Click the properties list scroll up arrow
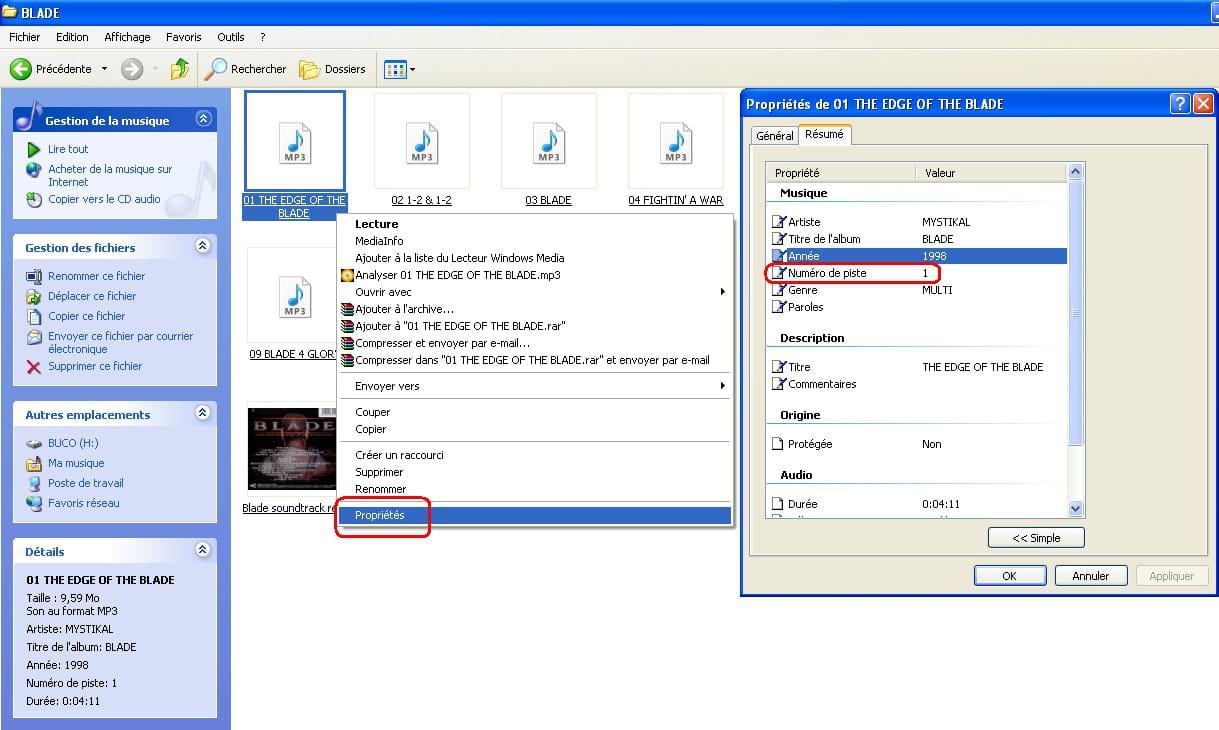This screenshot has height=730, width=1219. pyautogui.click(x=1076, y=172)
